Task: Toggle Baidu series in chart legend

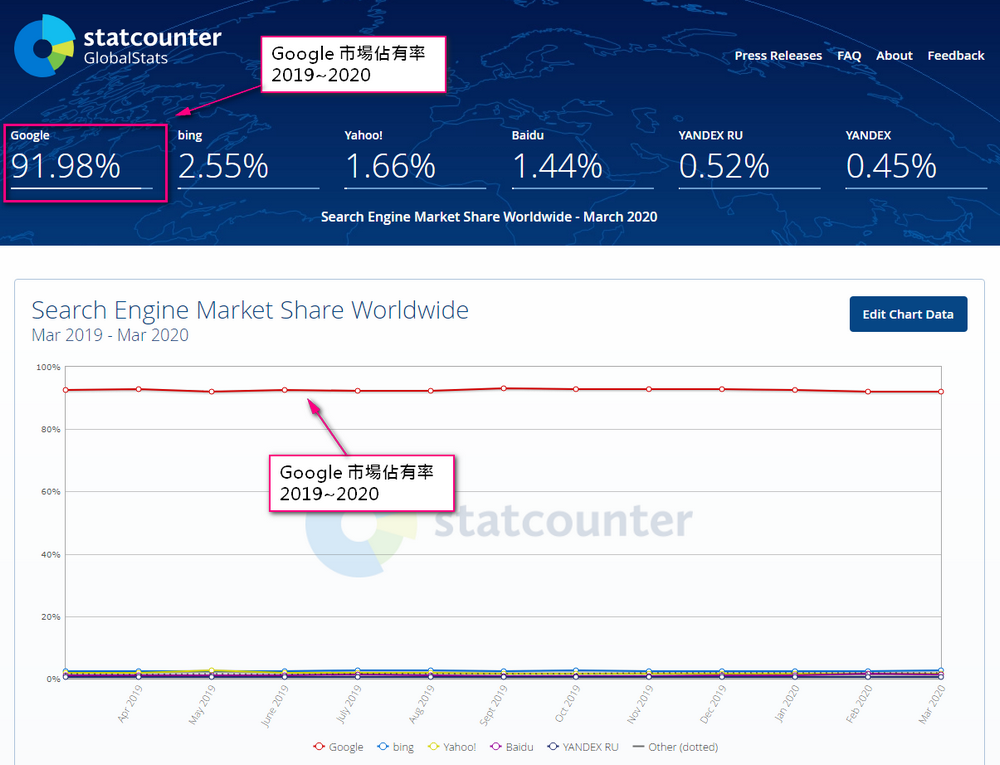Action: [x=512, y=747]
